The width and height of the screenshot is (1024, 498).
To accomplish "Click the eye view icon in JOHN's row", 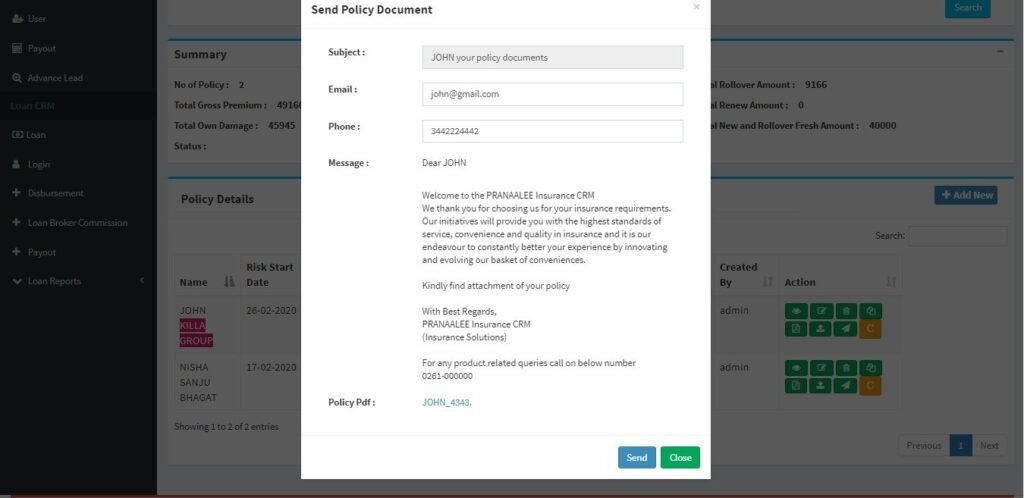I will (x=796, y=311).
